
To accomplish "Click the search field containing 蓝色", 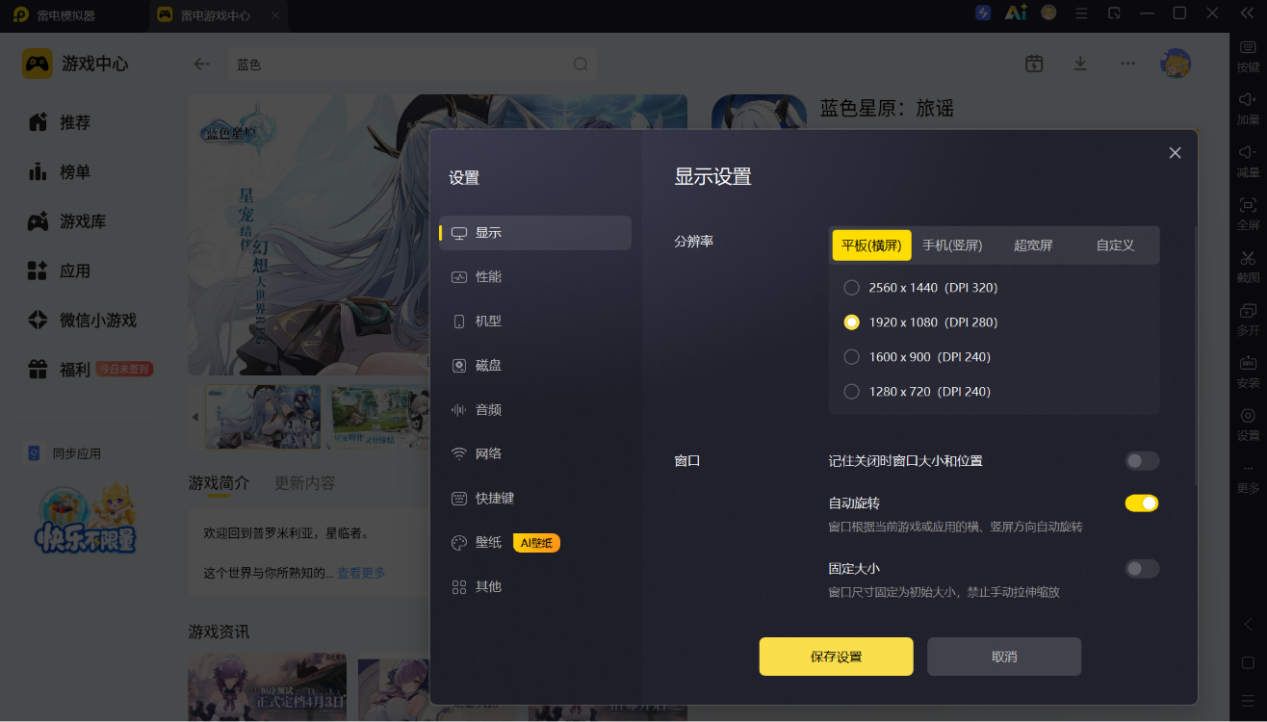I will tap(412, 64).
